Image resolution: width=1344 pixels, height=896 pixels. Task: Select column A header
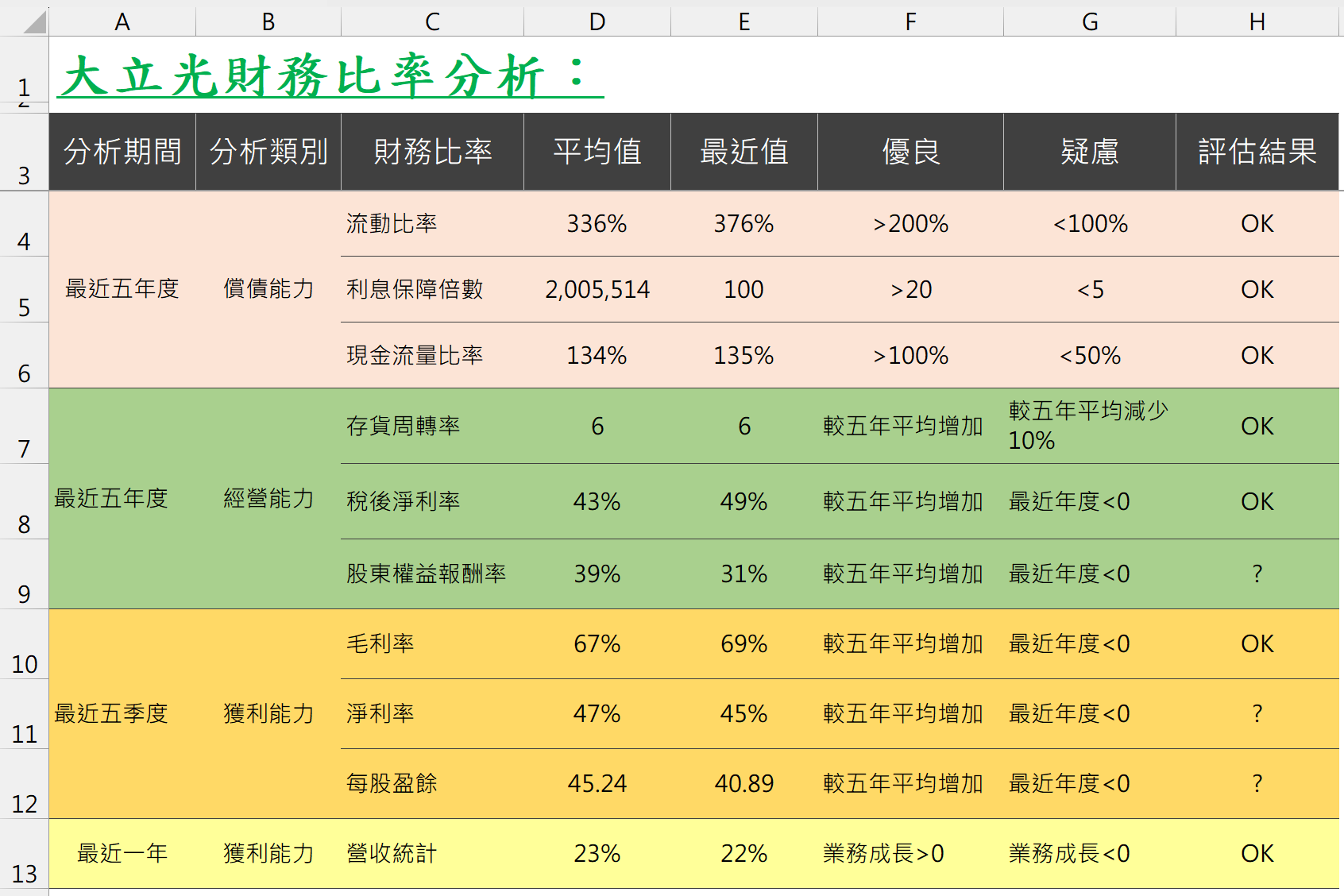pyautogui.click(x=122, y=21)
